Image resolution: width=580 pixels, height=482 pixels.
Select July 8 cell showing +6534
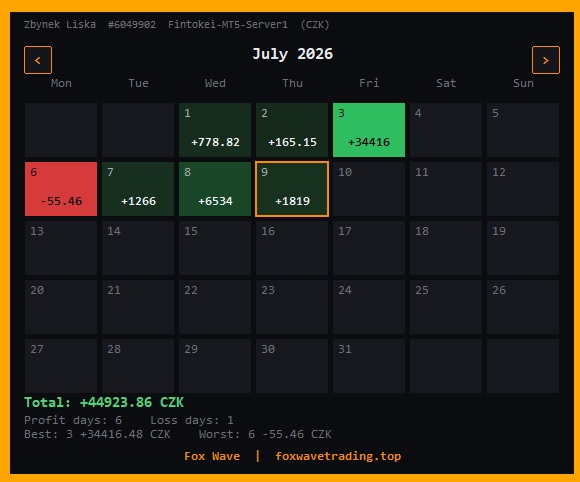click(215, 189)
